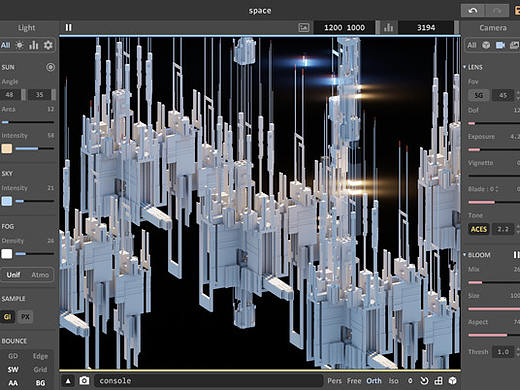Switch the camera to Pers mode

click(335, 381)
